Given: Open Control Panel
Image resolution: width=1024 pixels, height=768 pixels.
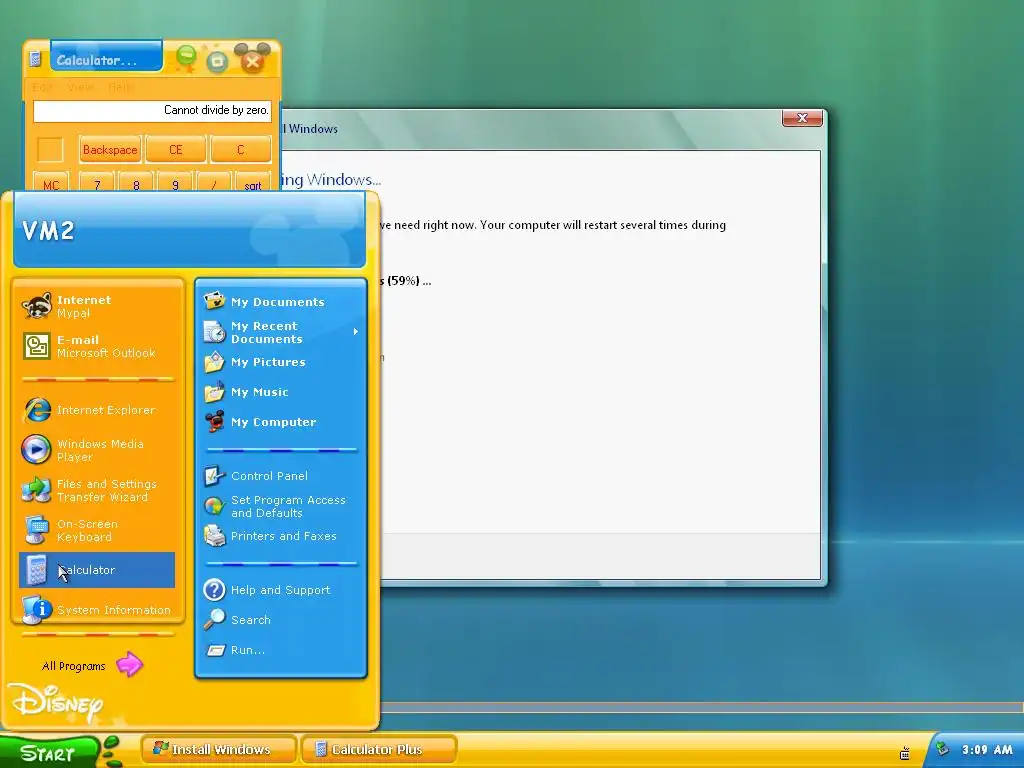Looking at the screenshot, I should tap(281, 476).
